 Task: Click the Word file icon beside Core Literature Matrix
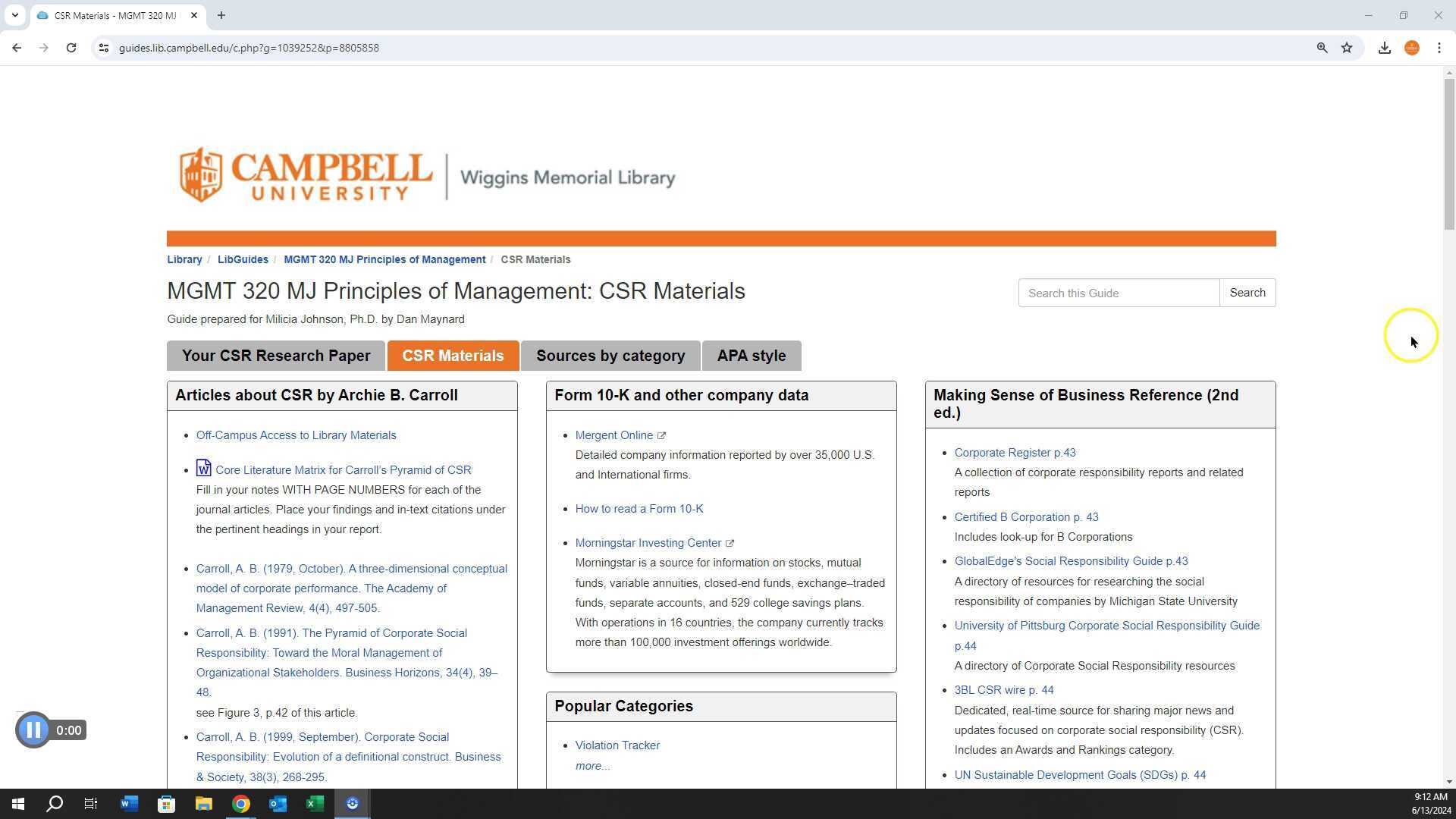tap(202, 469)
